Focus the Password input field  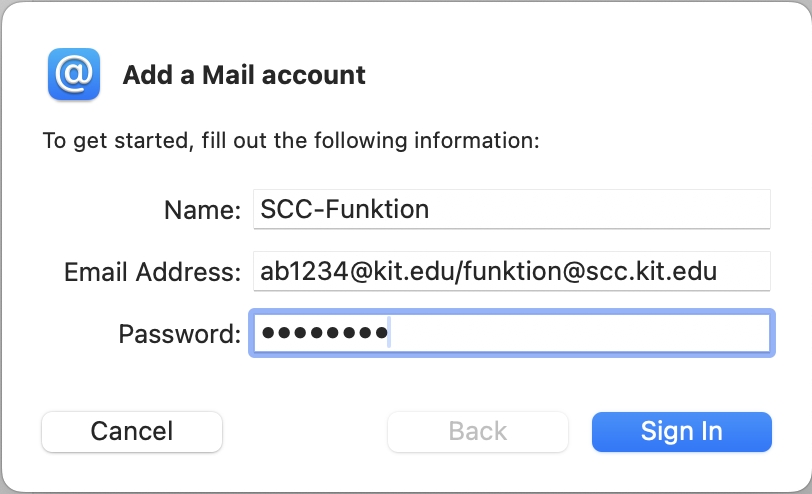(x=512, y=333)
